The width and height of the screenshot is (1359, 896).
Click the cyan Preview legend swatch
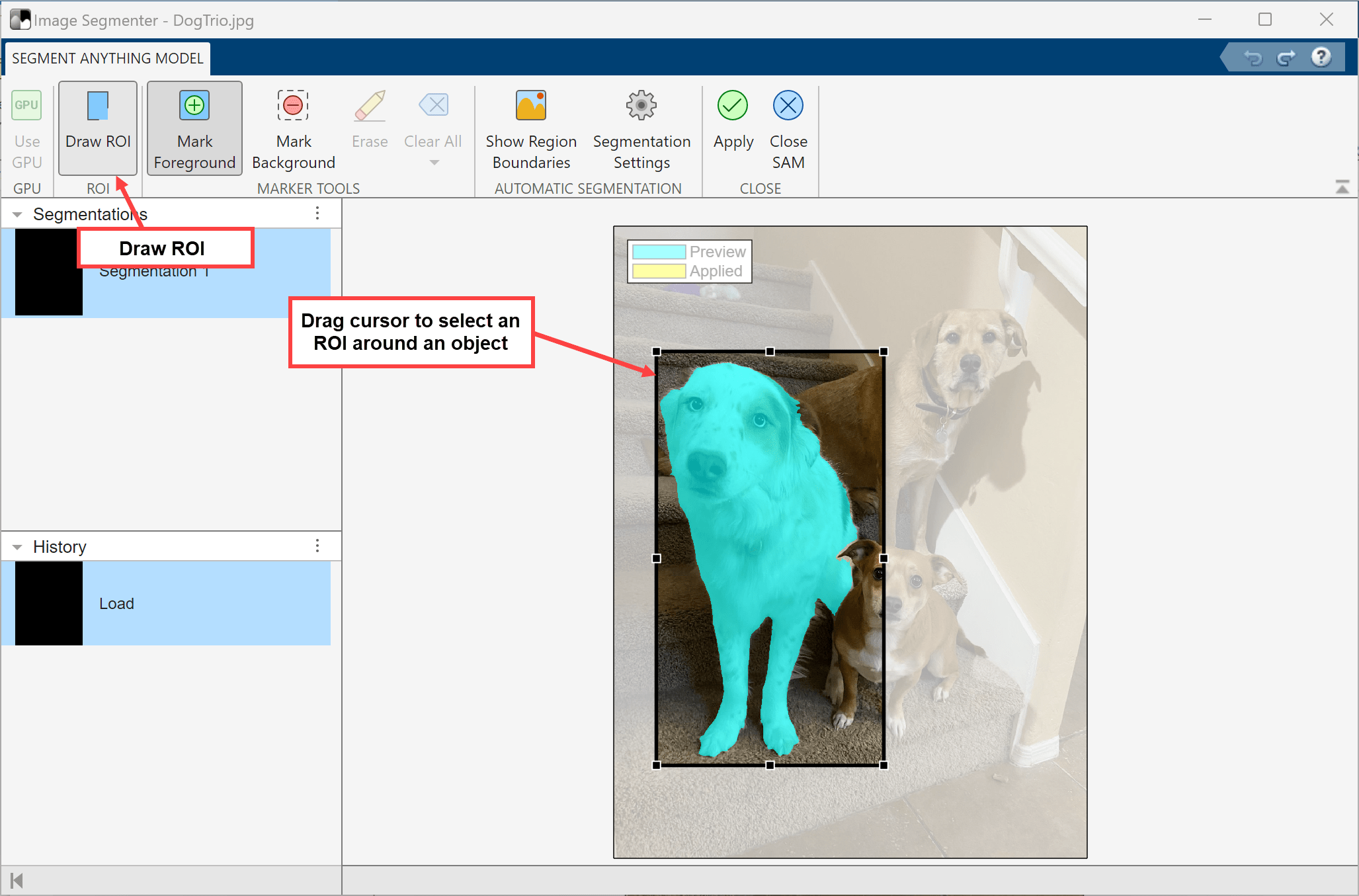659,252
